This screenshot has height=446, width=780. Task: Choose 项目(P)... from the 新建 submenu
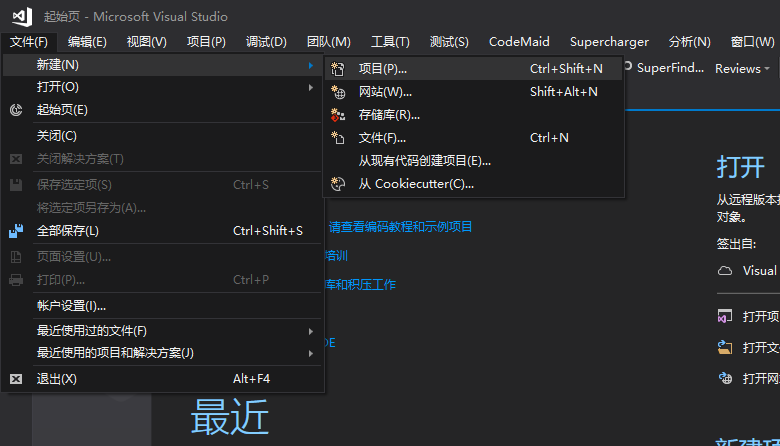pos(474,69)
